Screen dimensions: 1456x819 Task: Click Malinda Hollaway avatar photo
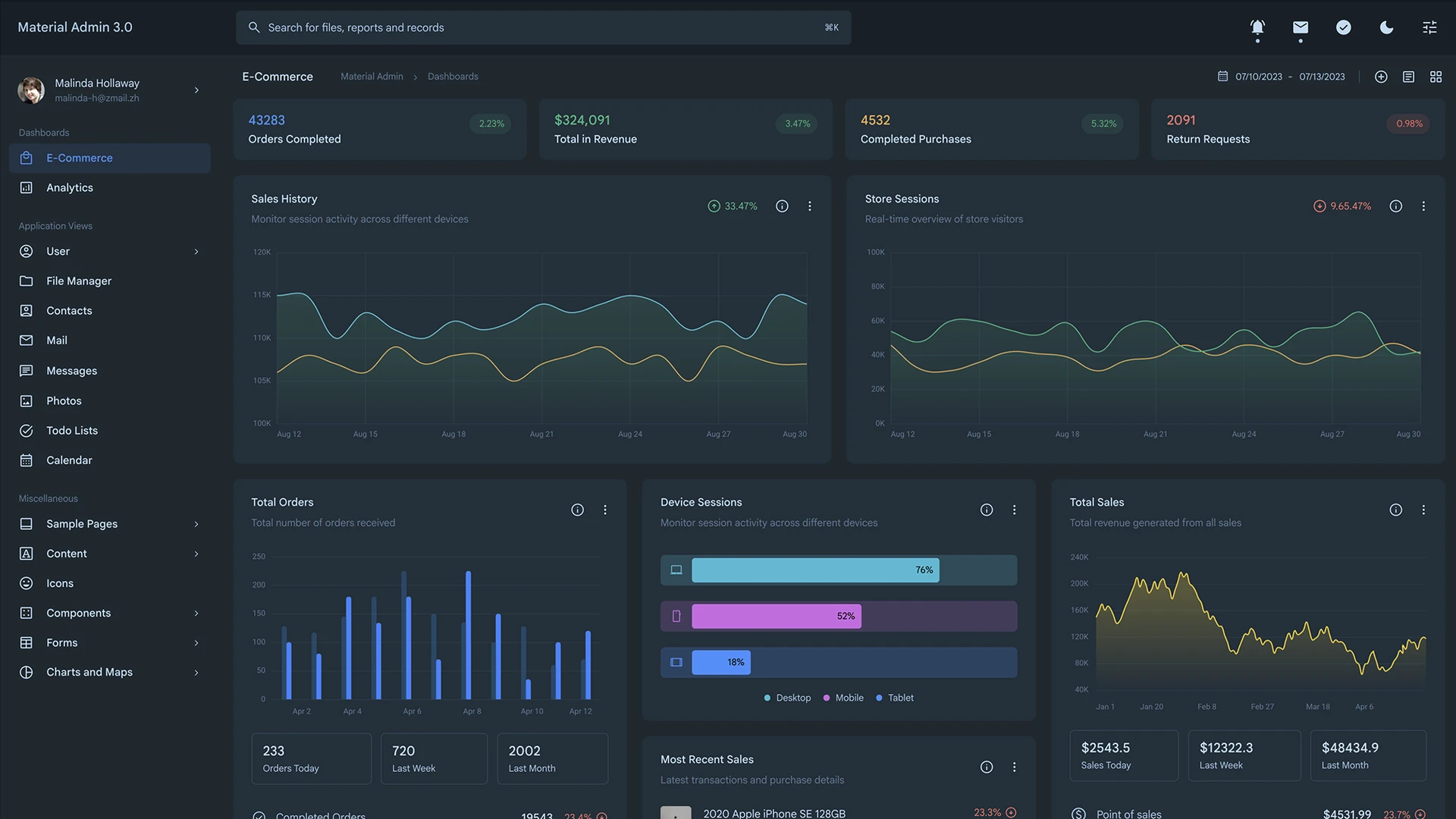pos(31,90)
